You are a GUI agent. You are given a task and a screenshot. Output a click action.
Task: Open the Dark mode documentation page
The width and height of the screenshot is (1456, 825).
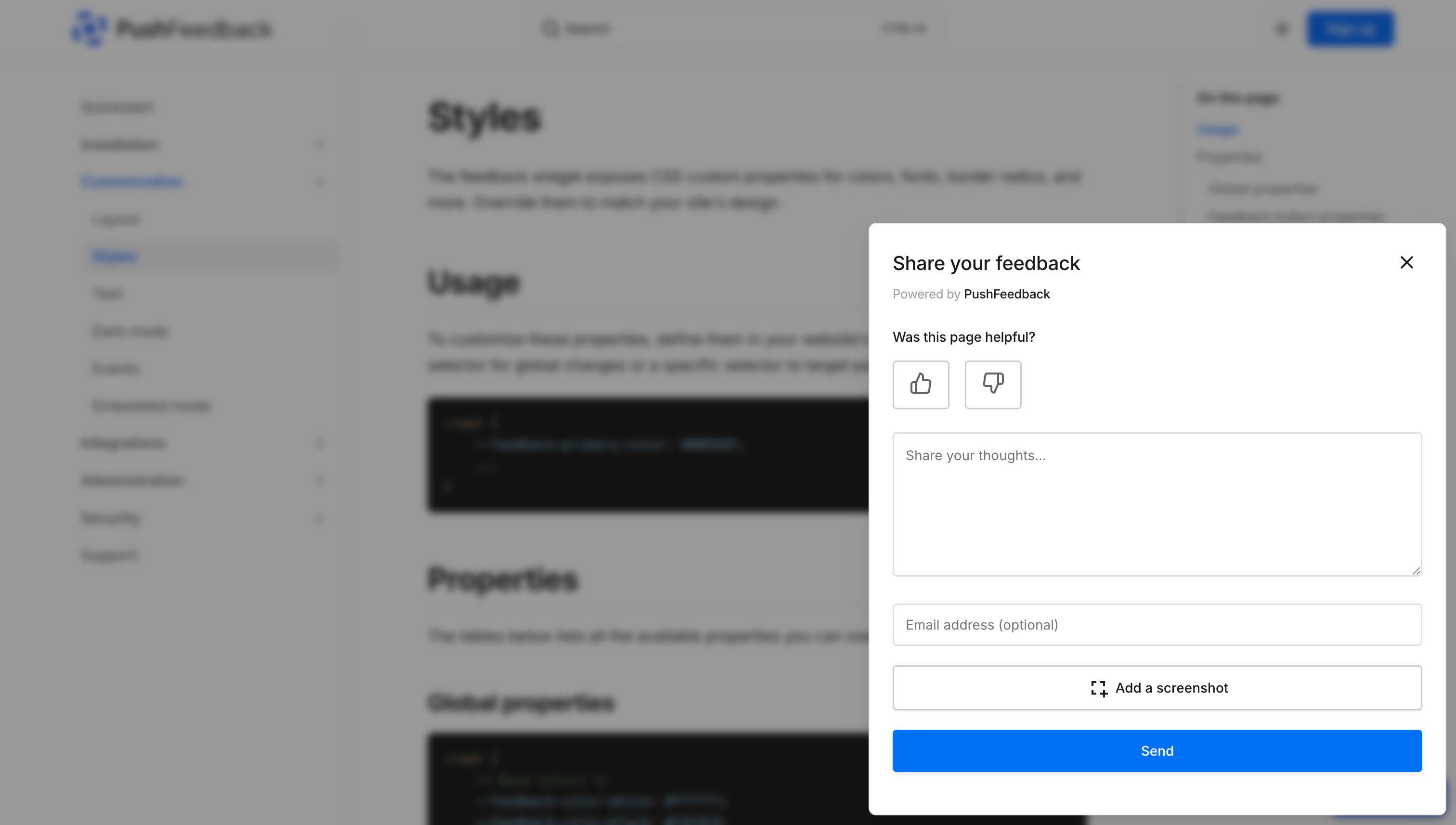point(129,331)
